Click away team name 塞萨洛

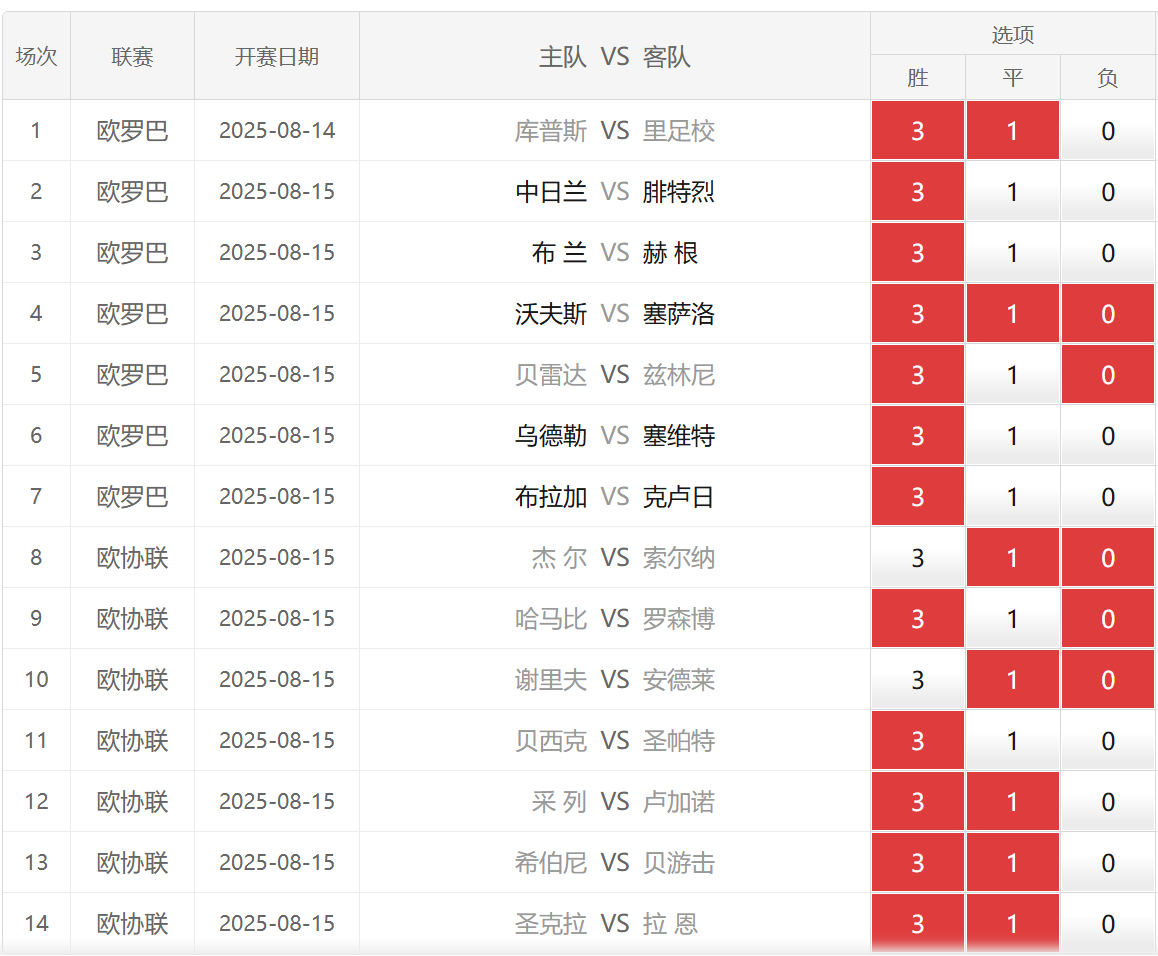[679, 314]
